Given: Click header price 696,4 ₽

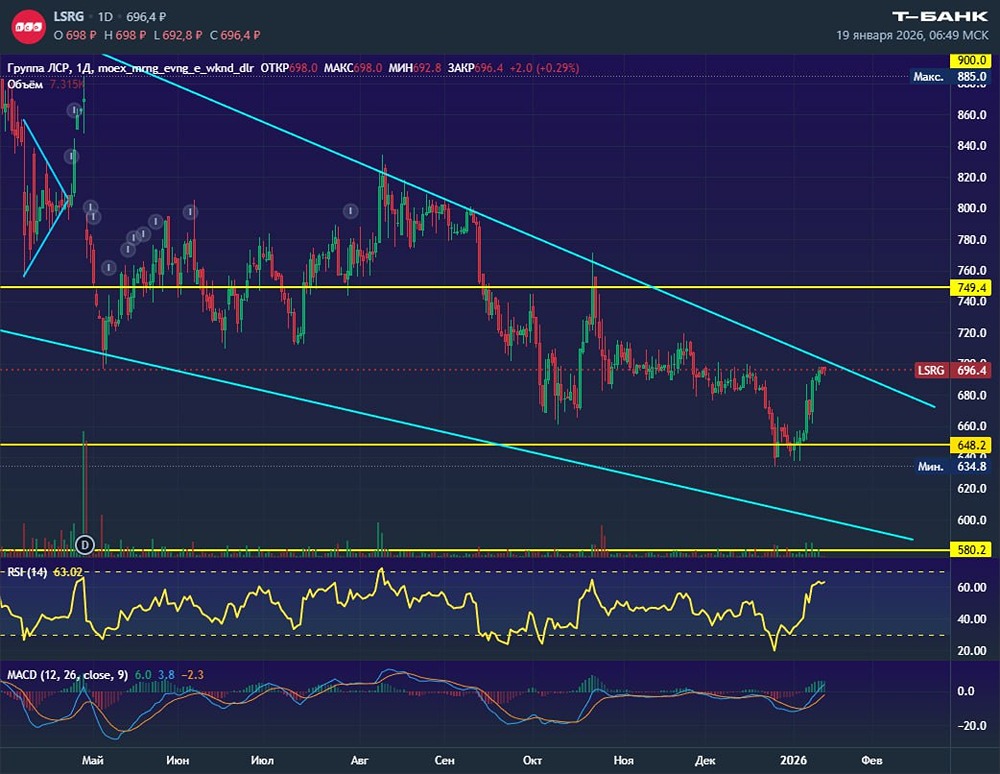Looking at the screenshot, I should click(146, 17).
